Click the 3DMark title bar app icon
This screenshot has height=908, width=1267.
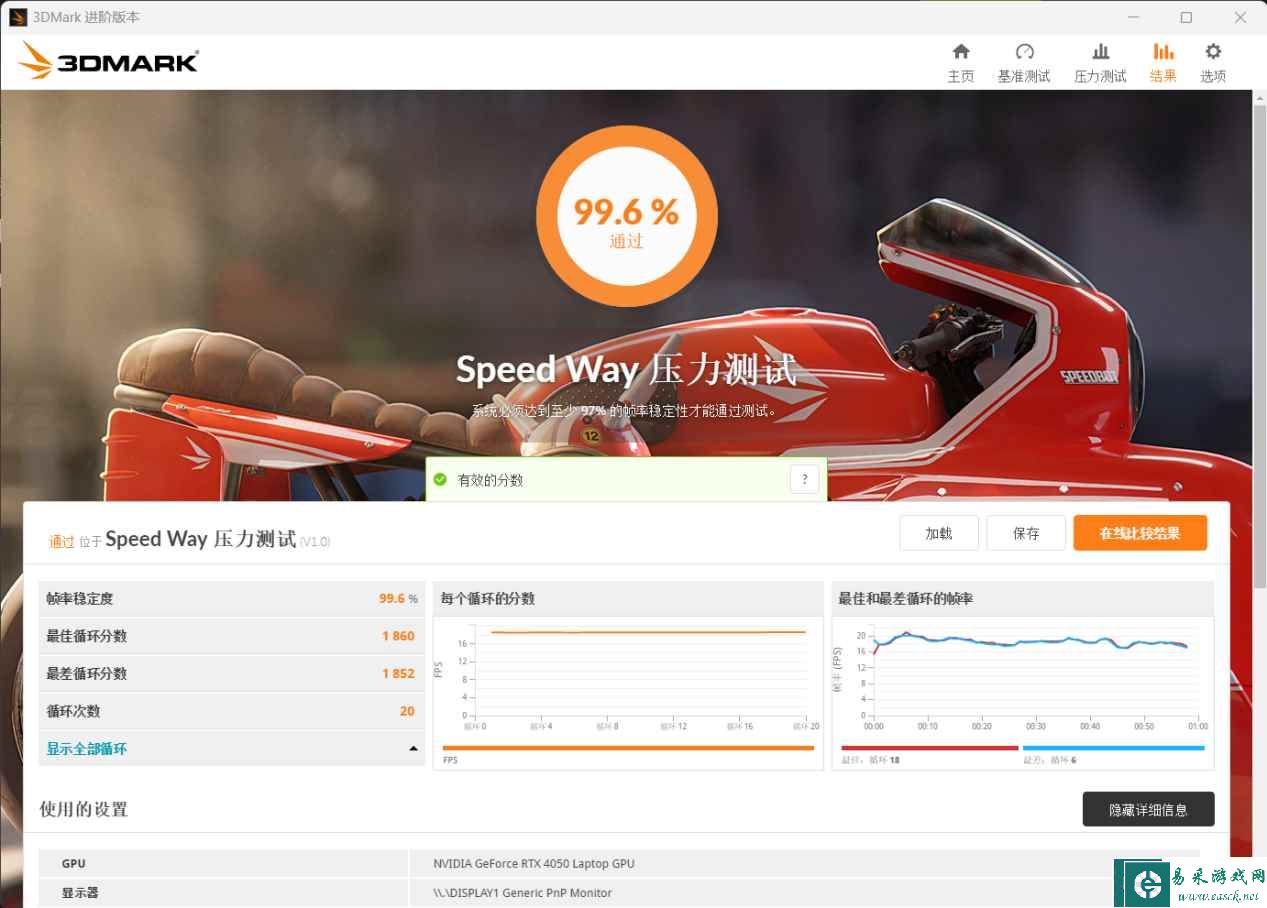pos(18,17)
